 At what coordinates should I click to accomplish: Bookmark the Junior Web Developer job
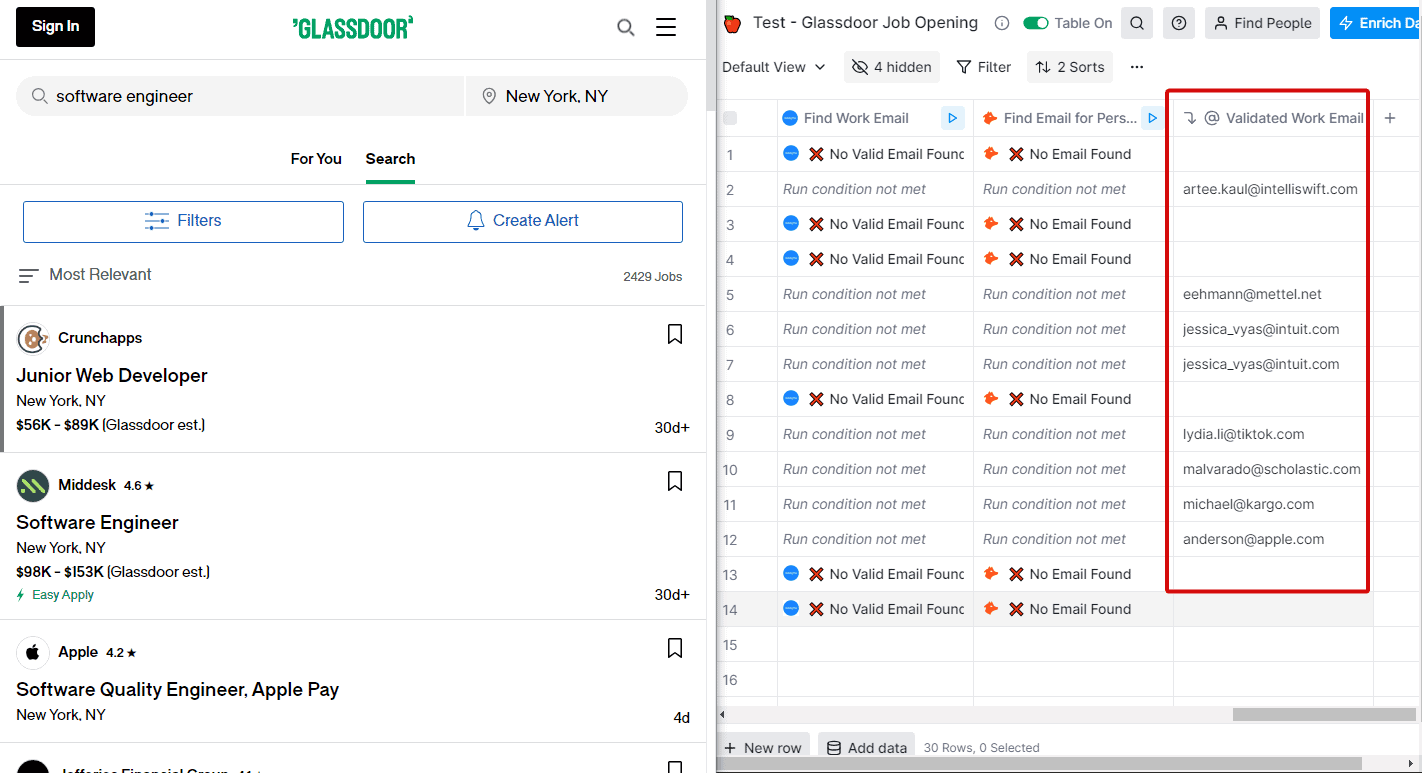(674, 333)
